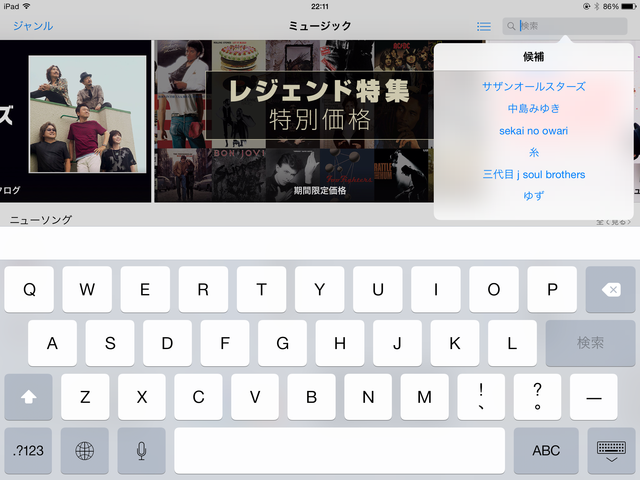Tap the space bar
This screenshot has height=480, width=640.
pos(340,451)
